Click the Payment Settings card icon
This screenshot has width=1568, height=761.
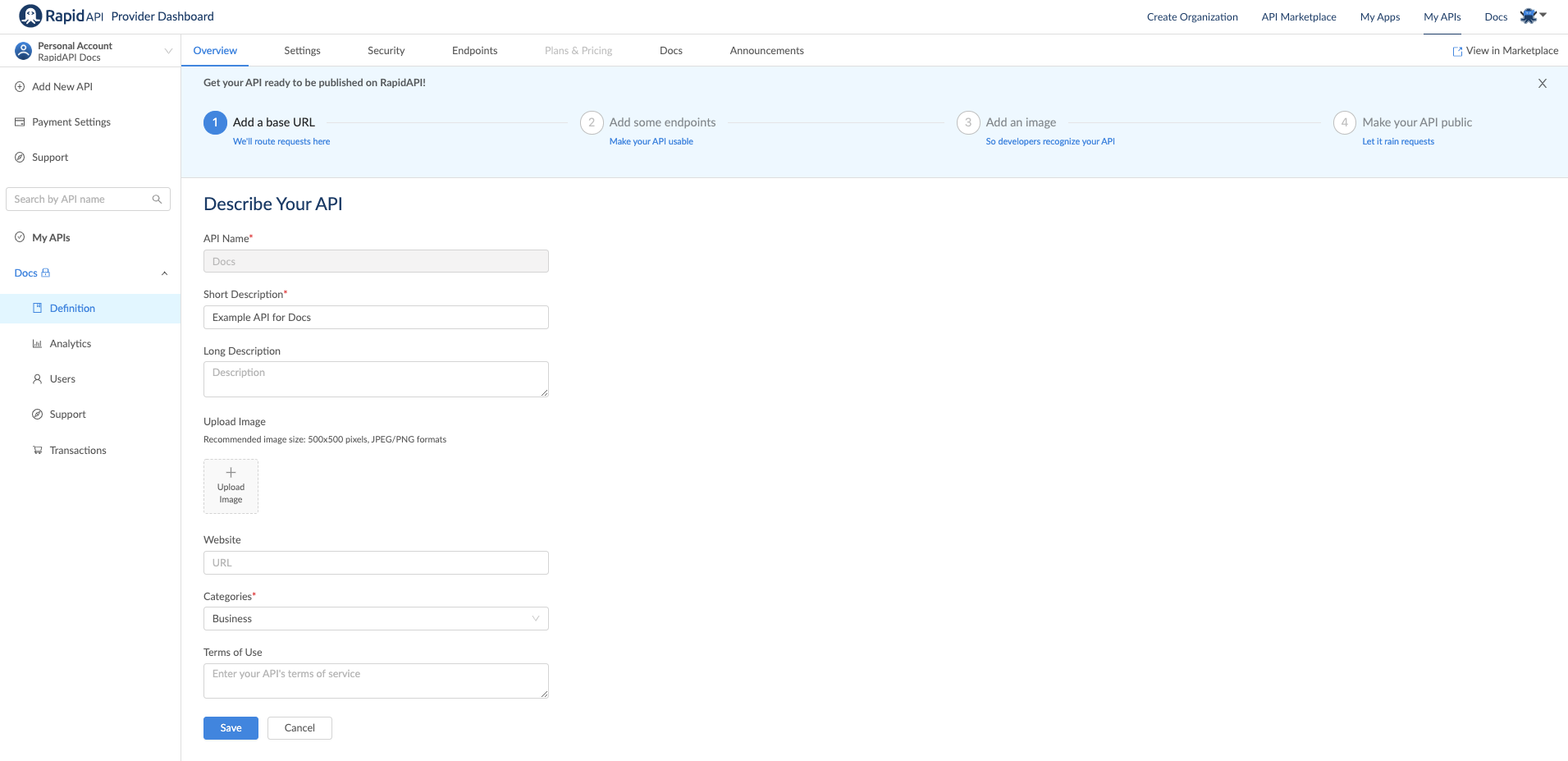pos(20,121)
